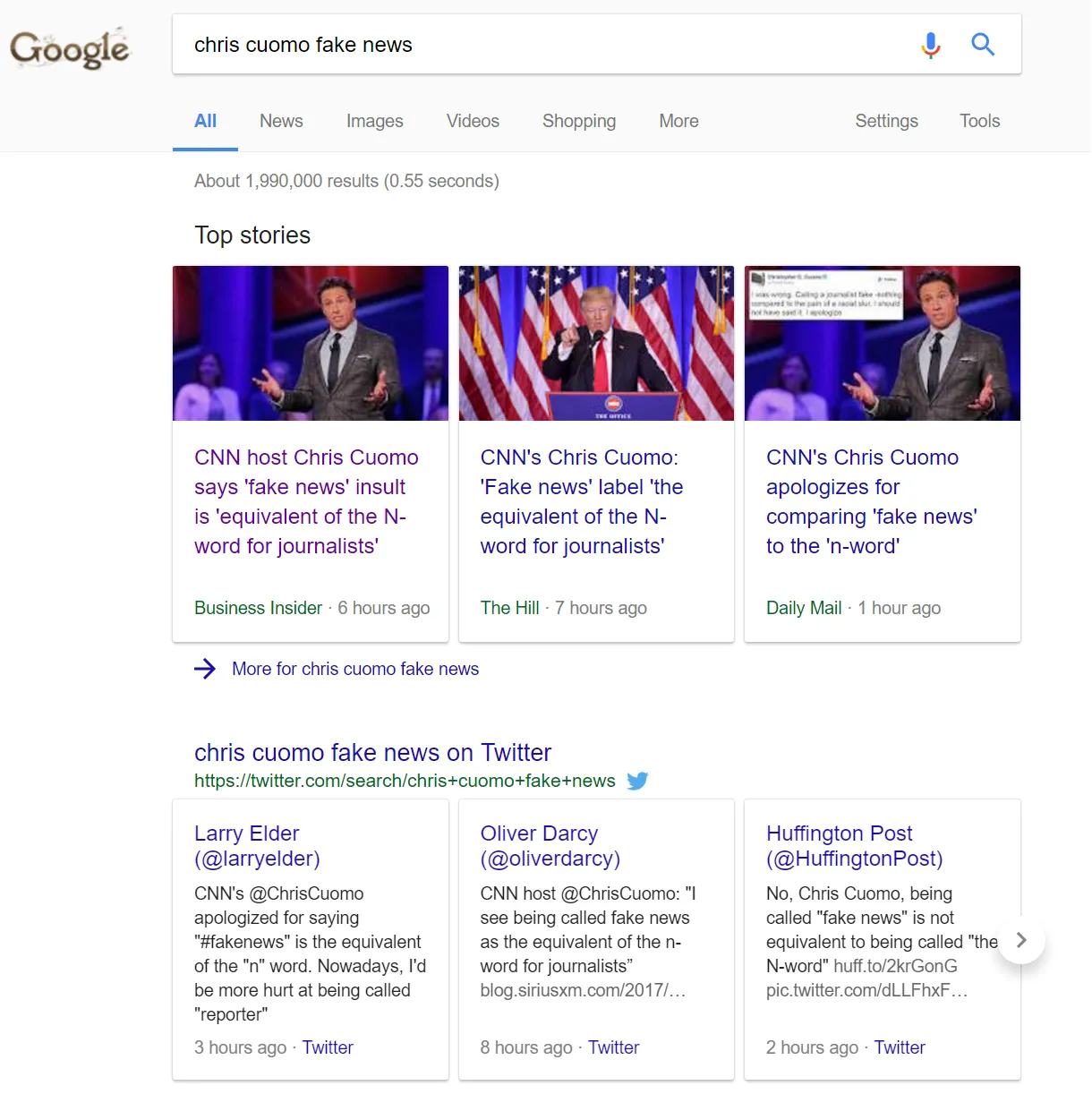Image resolution: width=1092 pixels, height=1094 pixels.
Task: Click Twitter link under Huffington Post tweet
Action: point(900,1047)
